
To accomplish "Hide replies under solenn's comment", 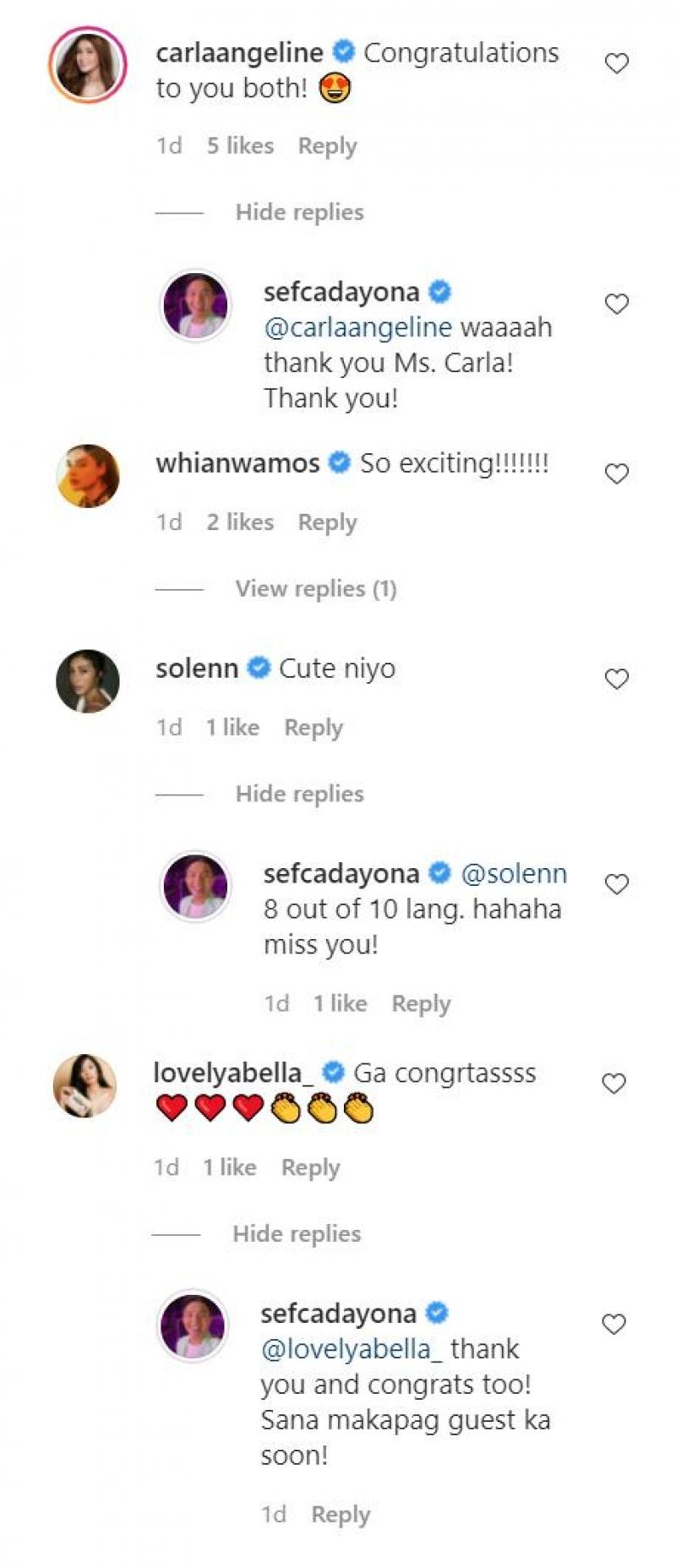I will point(299,794).
